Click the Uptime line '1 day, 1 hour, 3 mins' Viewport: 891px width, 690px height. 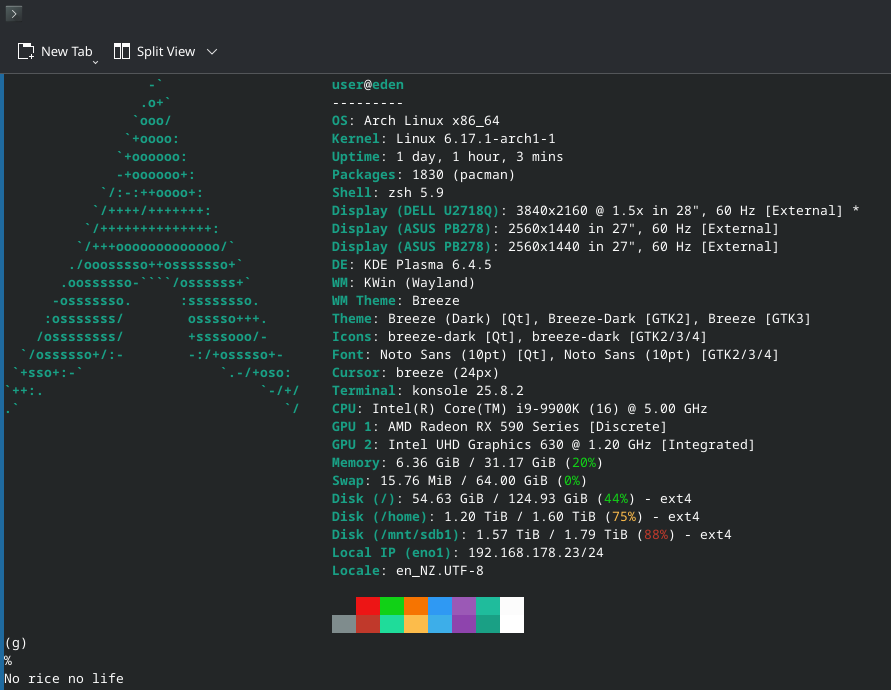(479, 157)
